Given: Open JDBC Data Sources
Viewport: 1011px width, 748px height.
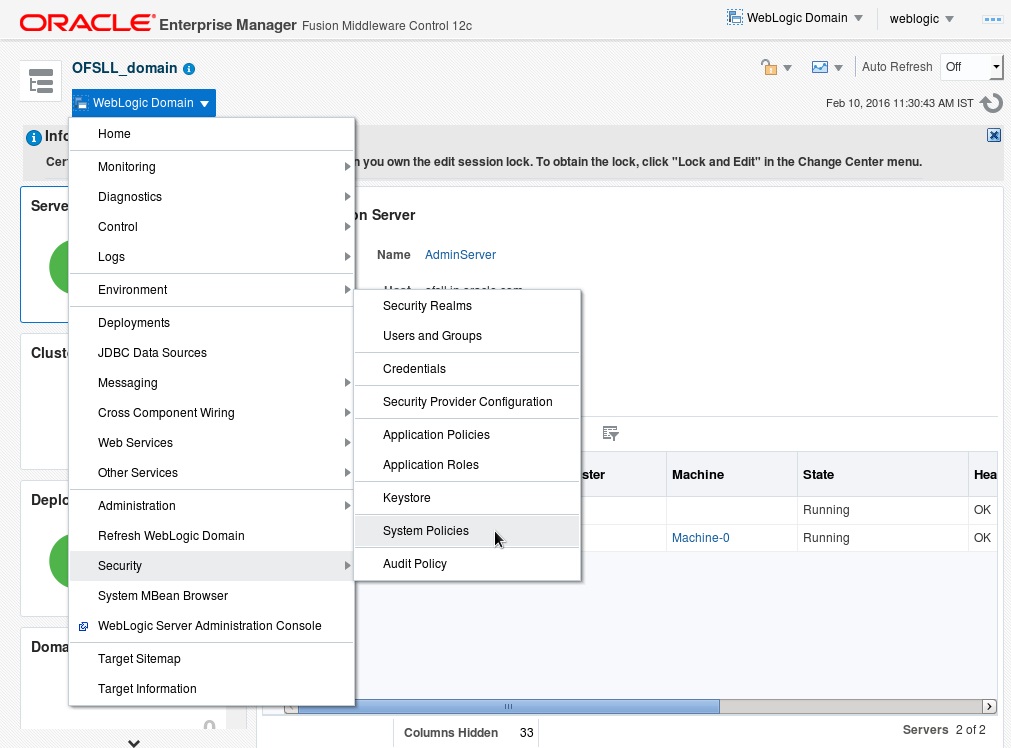Looking at the screenshot, I should (x=211, y=353).
